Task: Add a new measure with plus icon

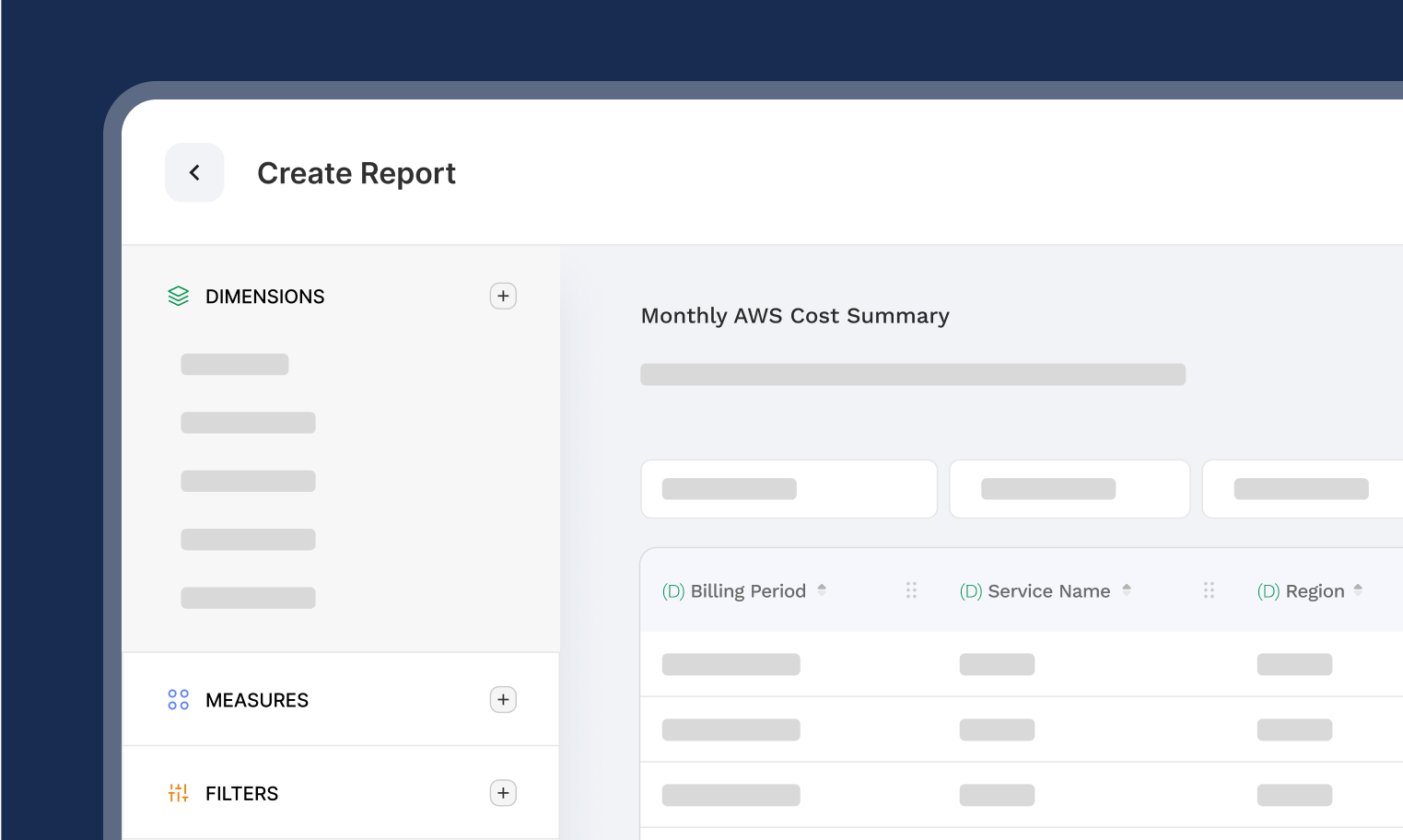Action: (x=503, y=700)
